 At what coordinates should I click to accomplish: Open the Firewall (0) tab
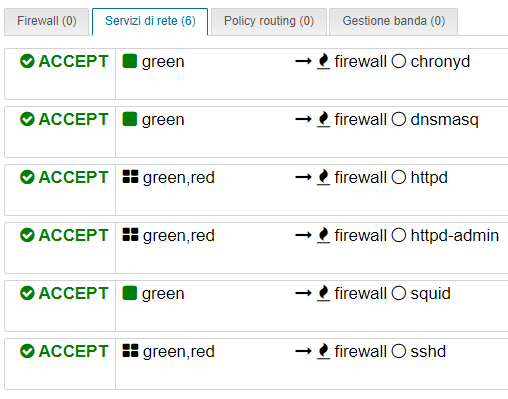(x=47, y=21)
